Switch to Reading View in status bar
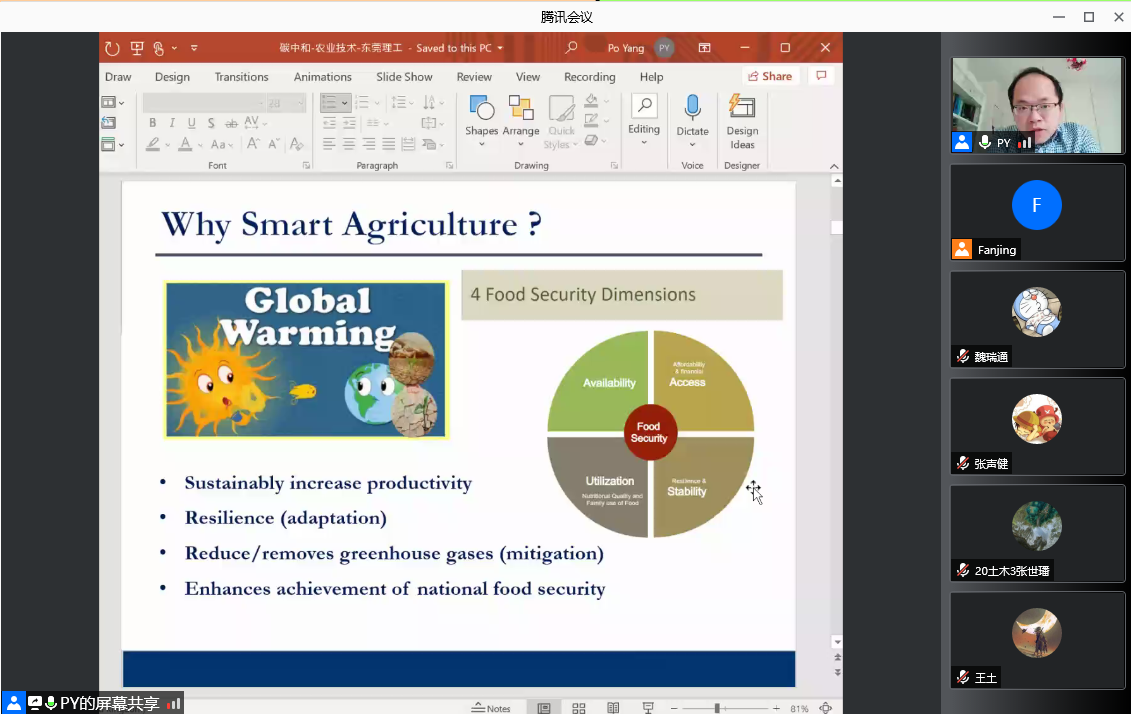The height and width of the screenshot is (714, 1131). (613, 708)
